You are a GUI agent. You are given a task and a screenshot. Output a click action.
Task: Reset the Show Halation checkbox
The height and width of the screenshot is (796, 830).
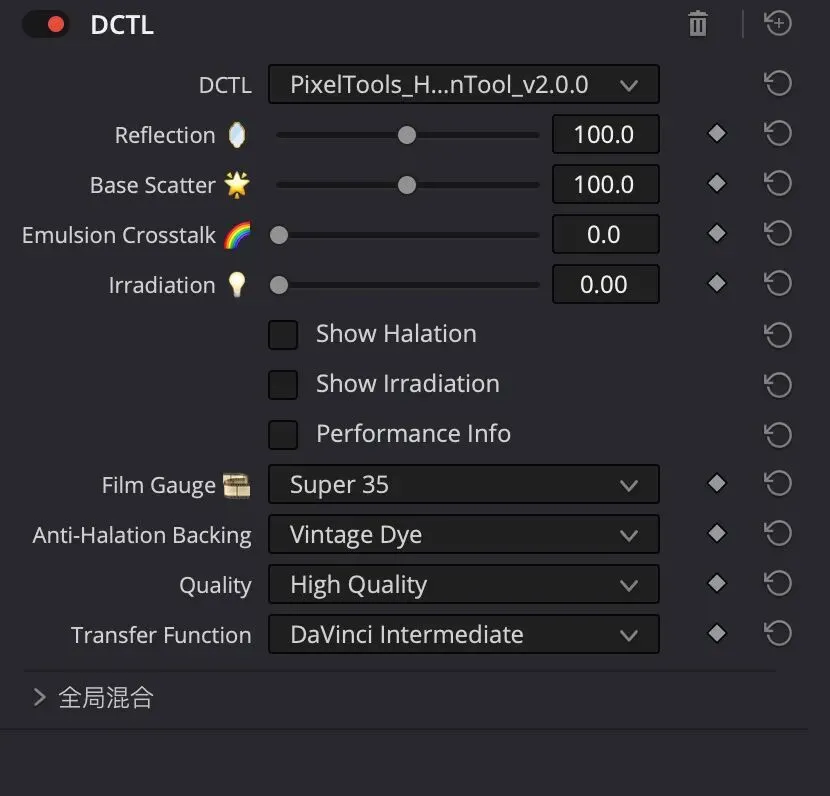point(778,335)
